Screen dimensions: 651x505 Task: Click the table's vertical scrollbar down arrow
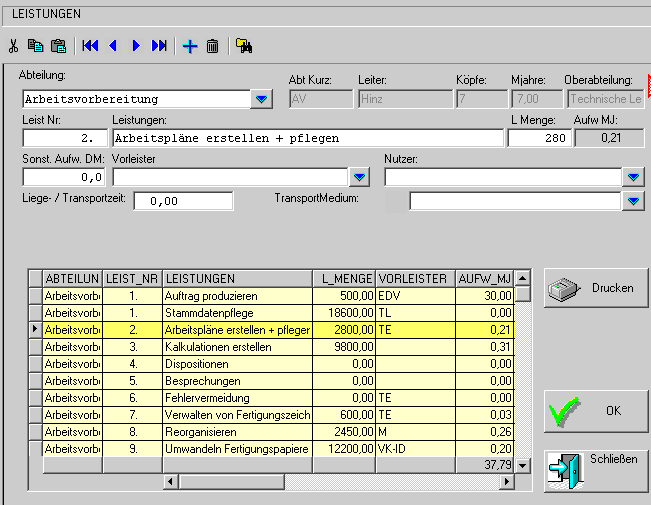[x=523, y=466]
